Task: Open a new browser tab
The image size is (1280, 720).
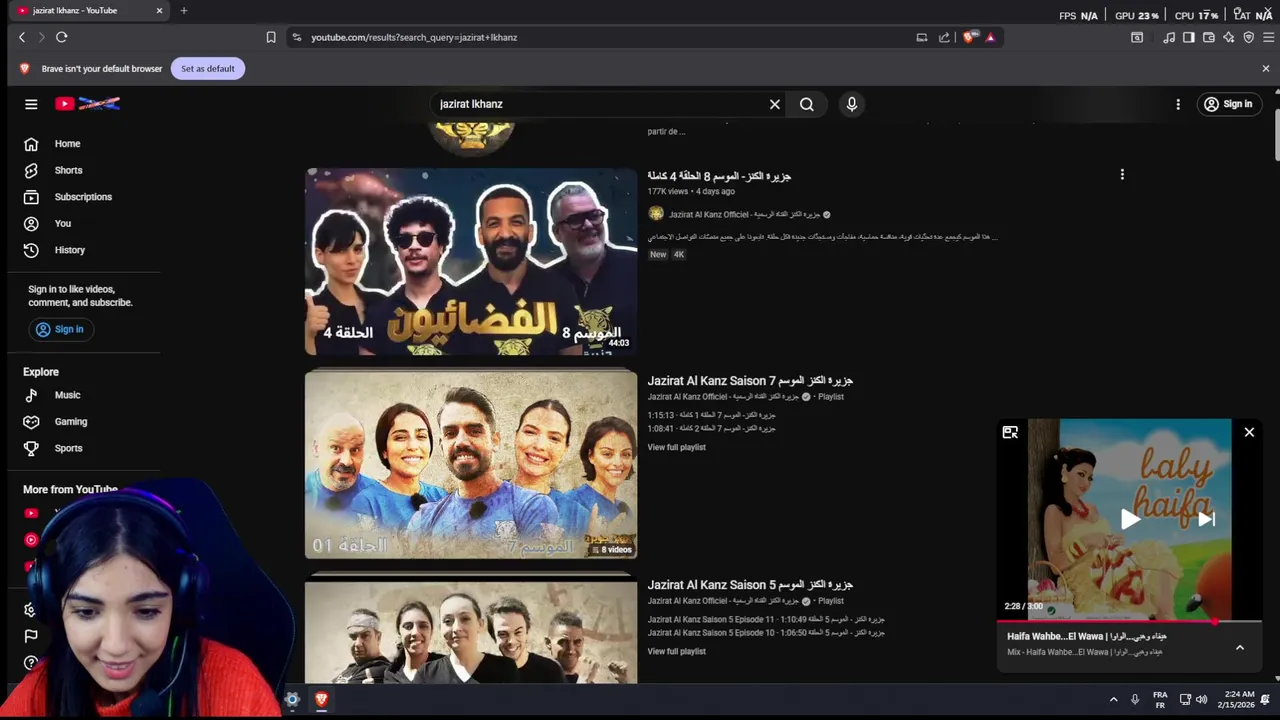Action: pyautogui.click(x=184, y=10)
